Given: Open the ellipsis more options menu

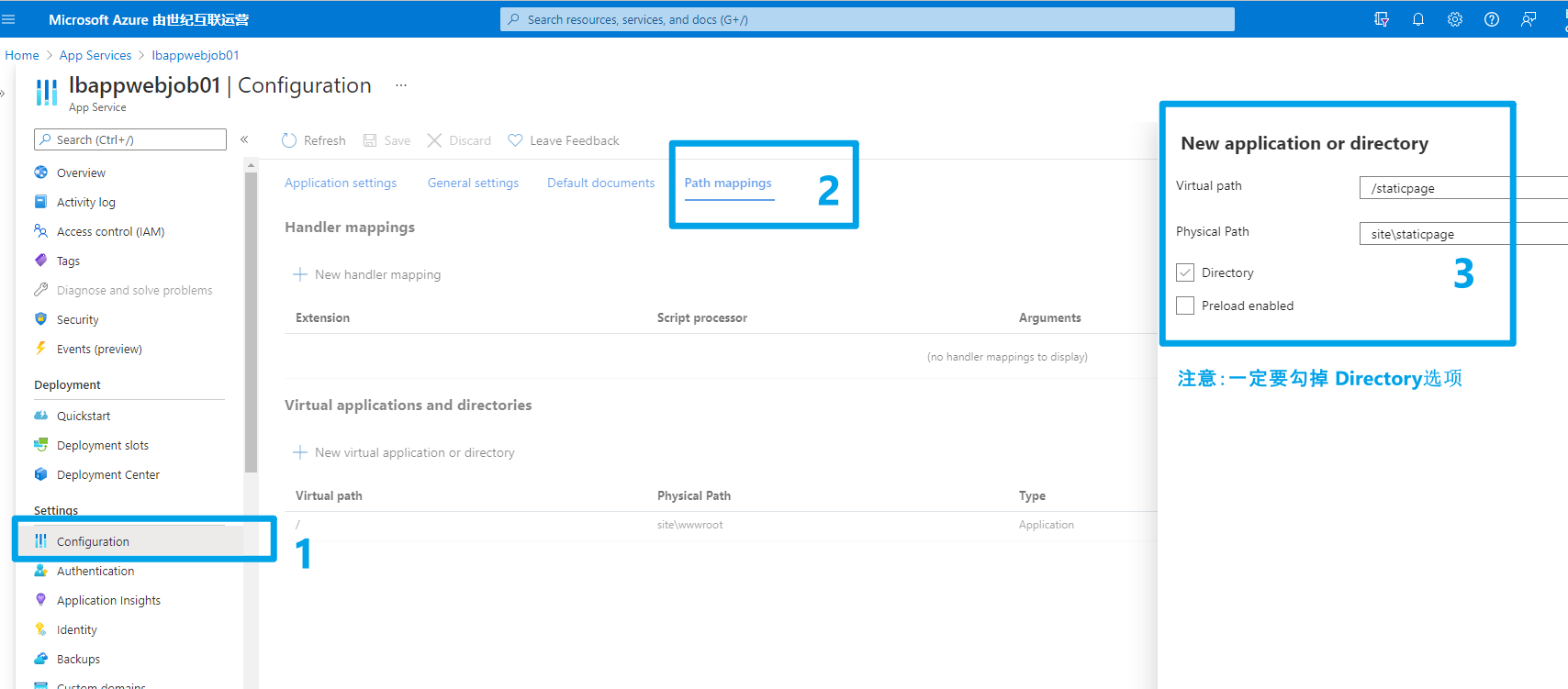Looking at the screenshot, I should pos(400,85).
